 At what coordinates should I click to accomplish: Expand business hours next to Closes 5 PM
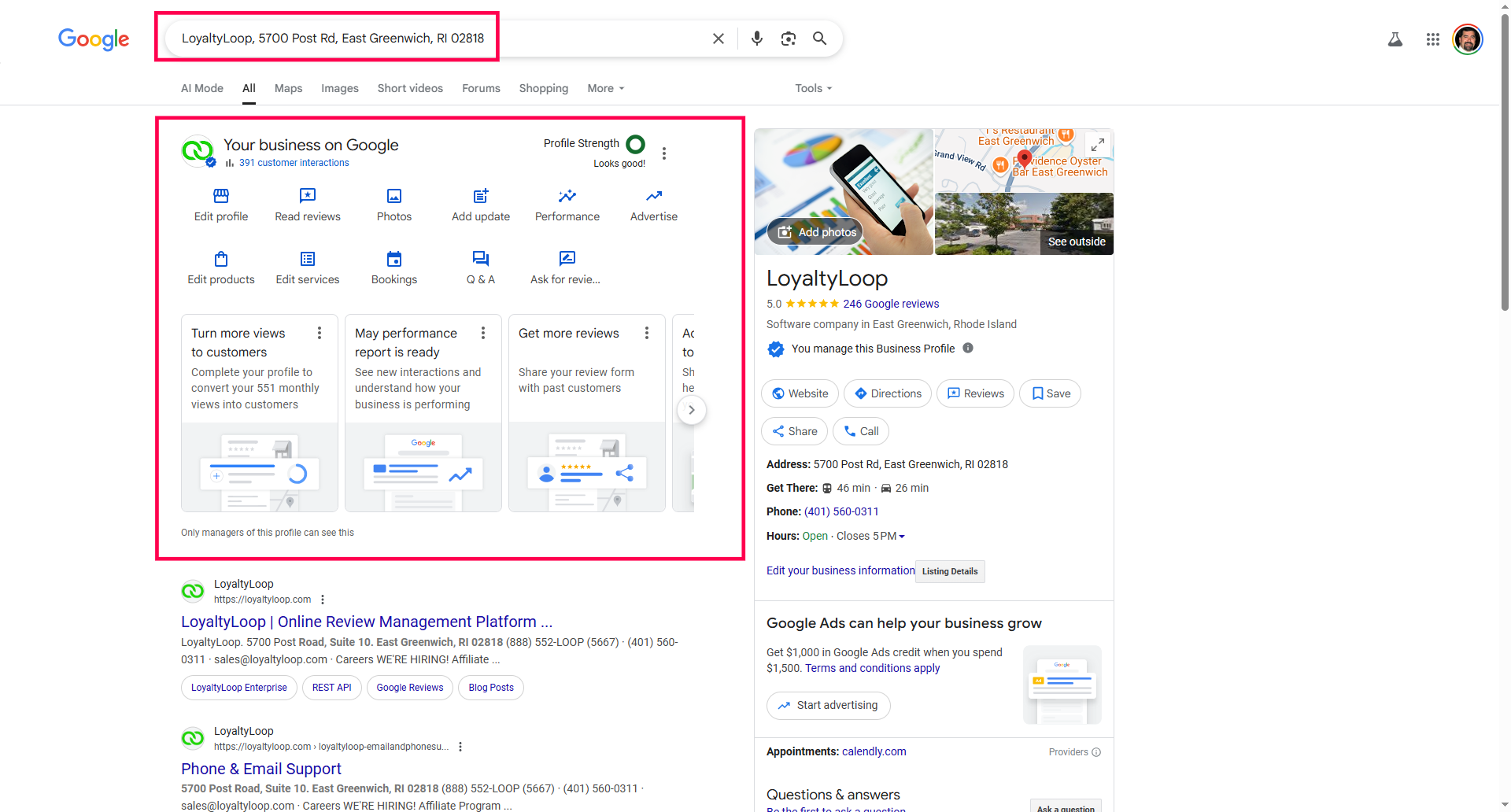point(902,537)
